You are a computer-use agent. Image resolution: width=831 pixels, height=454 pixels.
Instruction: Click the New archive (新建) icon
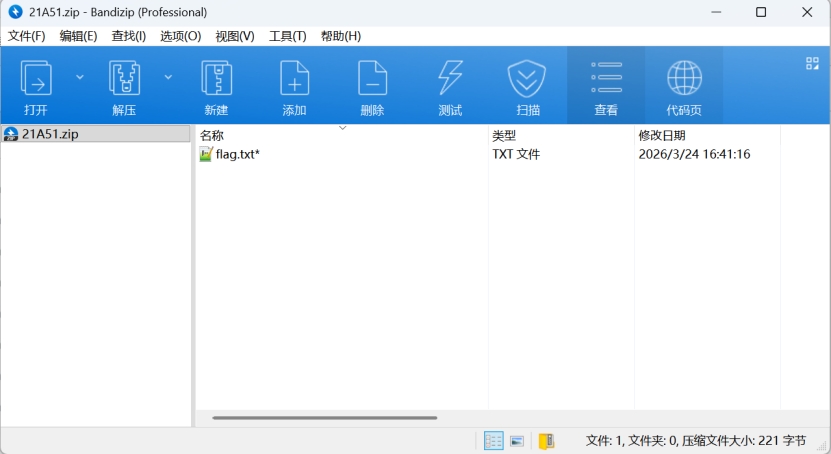pyautogui.click(x=216, y=78)
